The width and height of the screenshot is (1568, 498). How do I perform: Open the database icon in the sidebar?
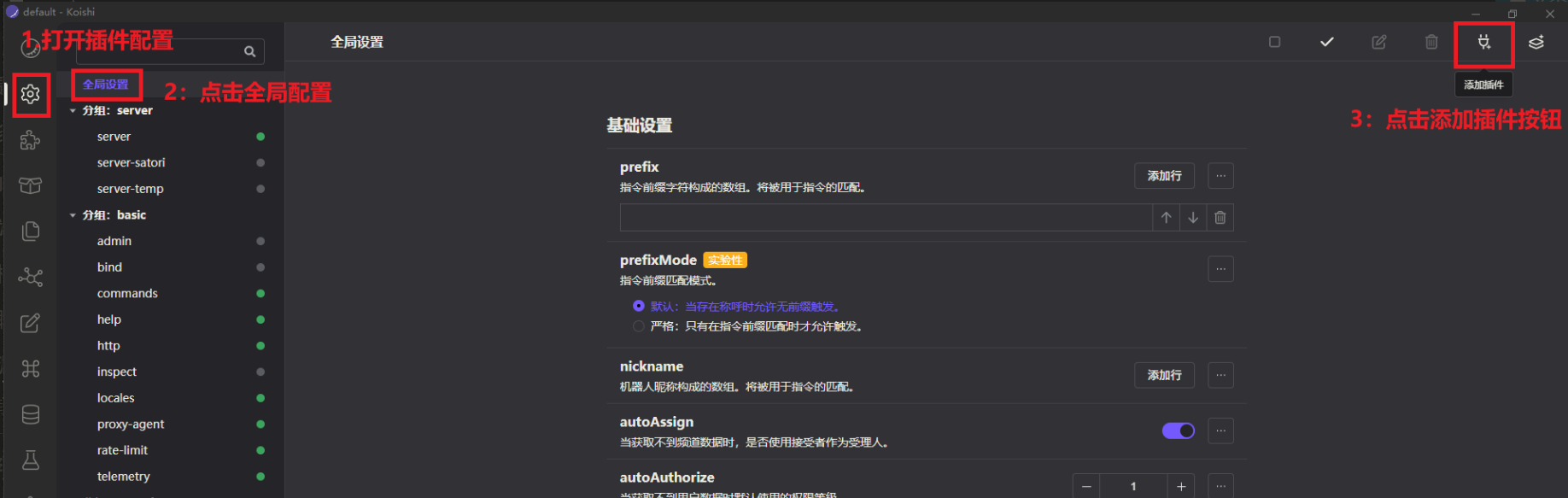[x=31, y=414]
